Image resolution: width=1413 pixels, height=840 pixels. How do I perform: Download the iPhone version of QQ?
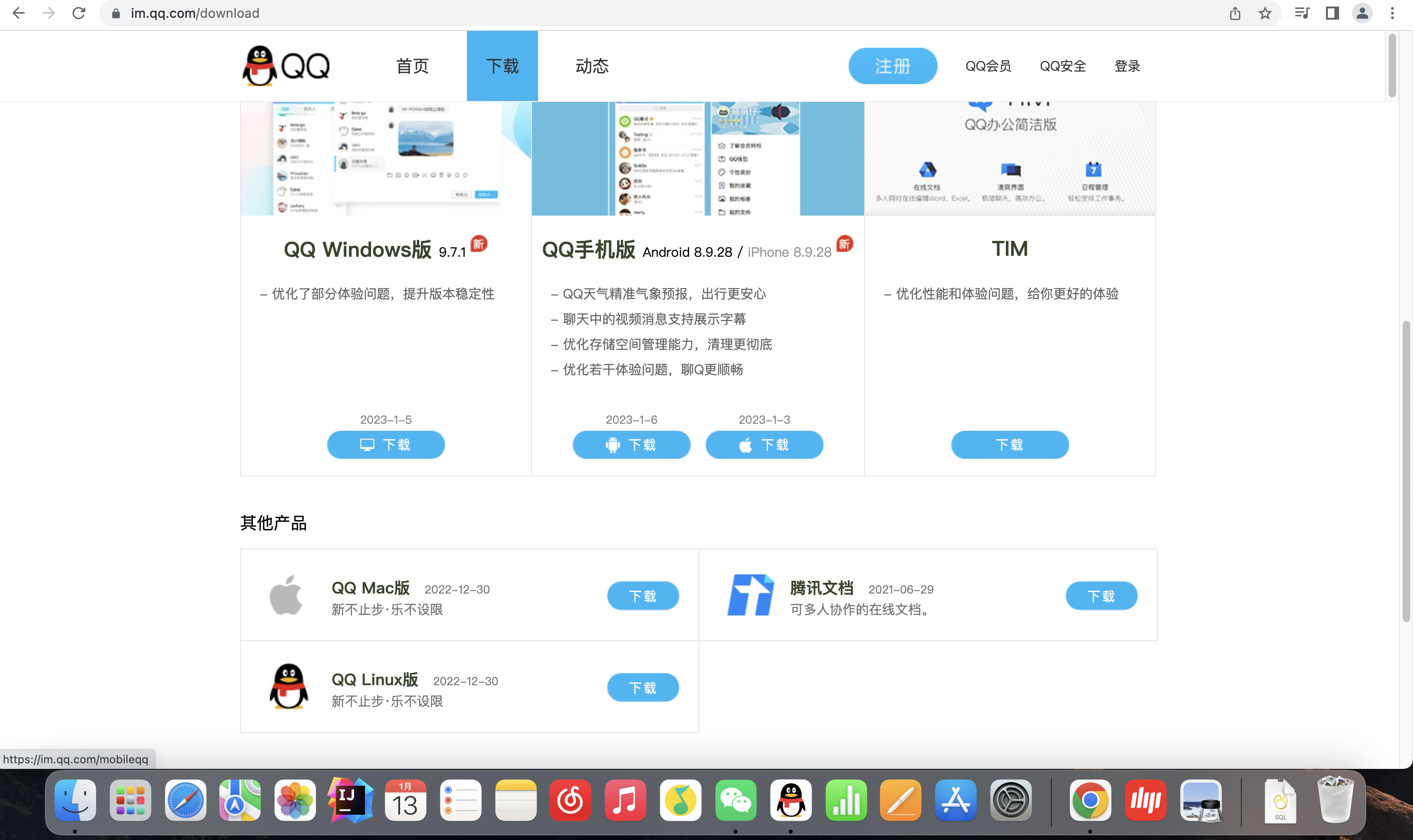tap(764, 445)
